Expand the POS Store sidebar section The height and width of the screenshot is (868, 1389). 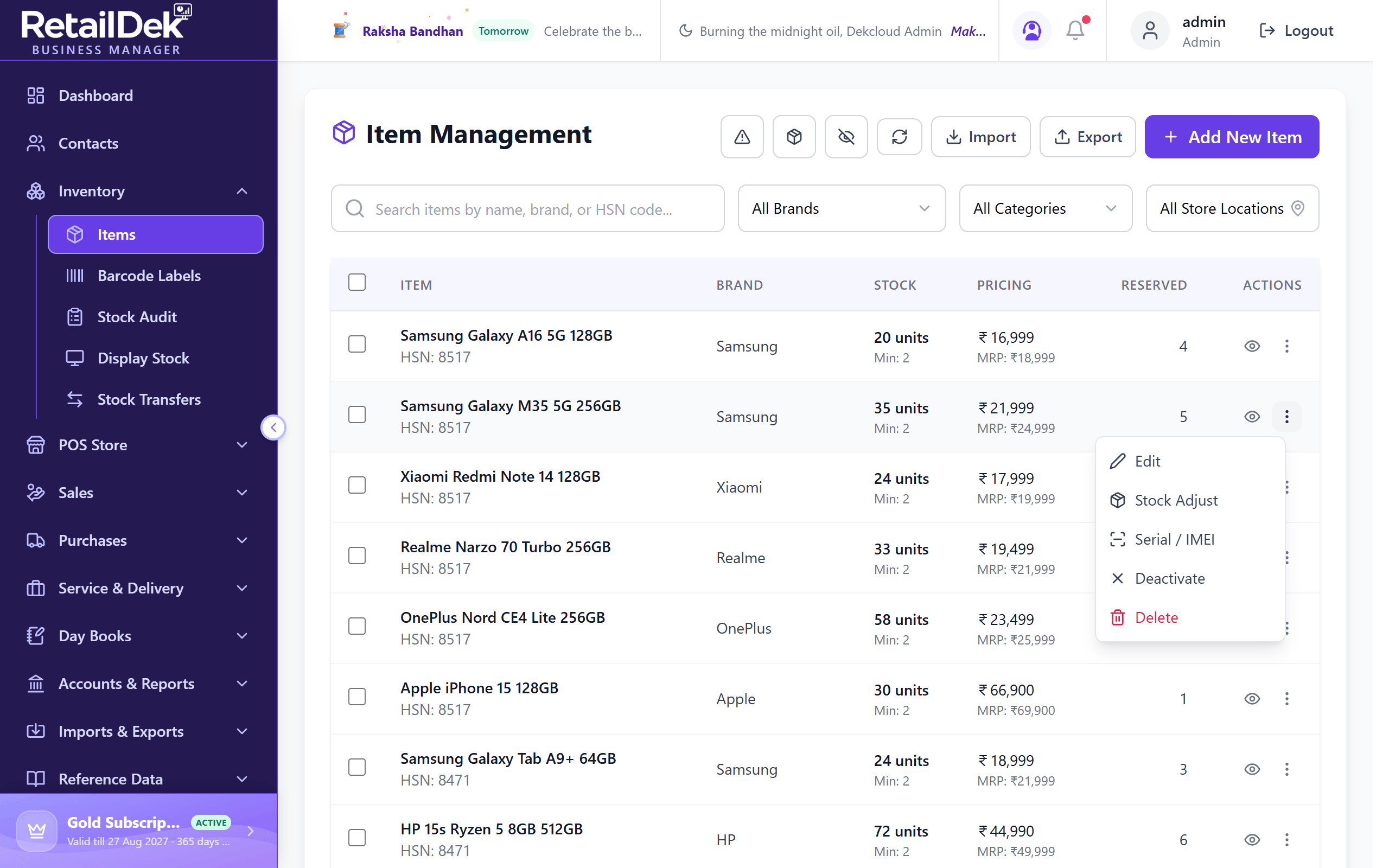(x=138, y=445)
